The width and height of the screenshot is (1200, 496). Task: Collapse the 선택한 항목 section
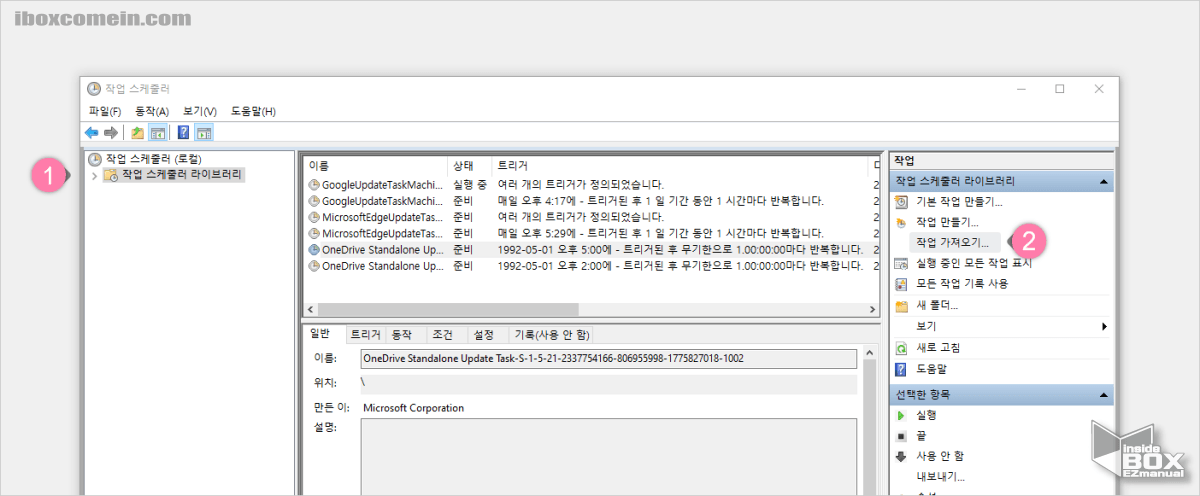(x=1104, y=396)
